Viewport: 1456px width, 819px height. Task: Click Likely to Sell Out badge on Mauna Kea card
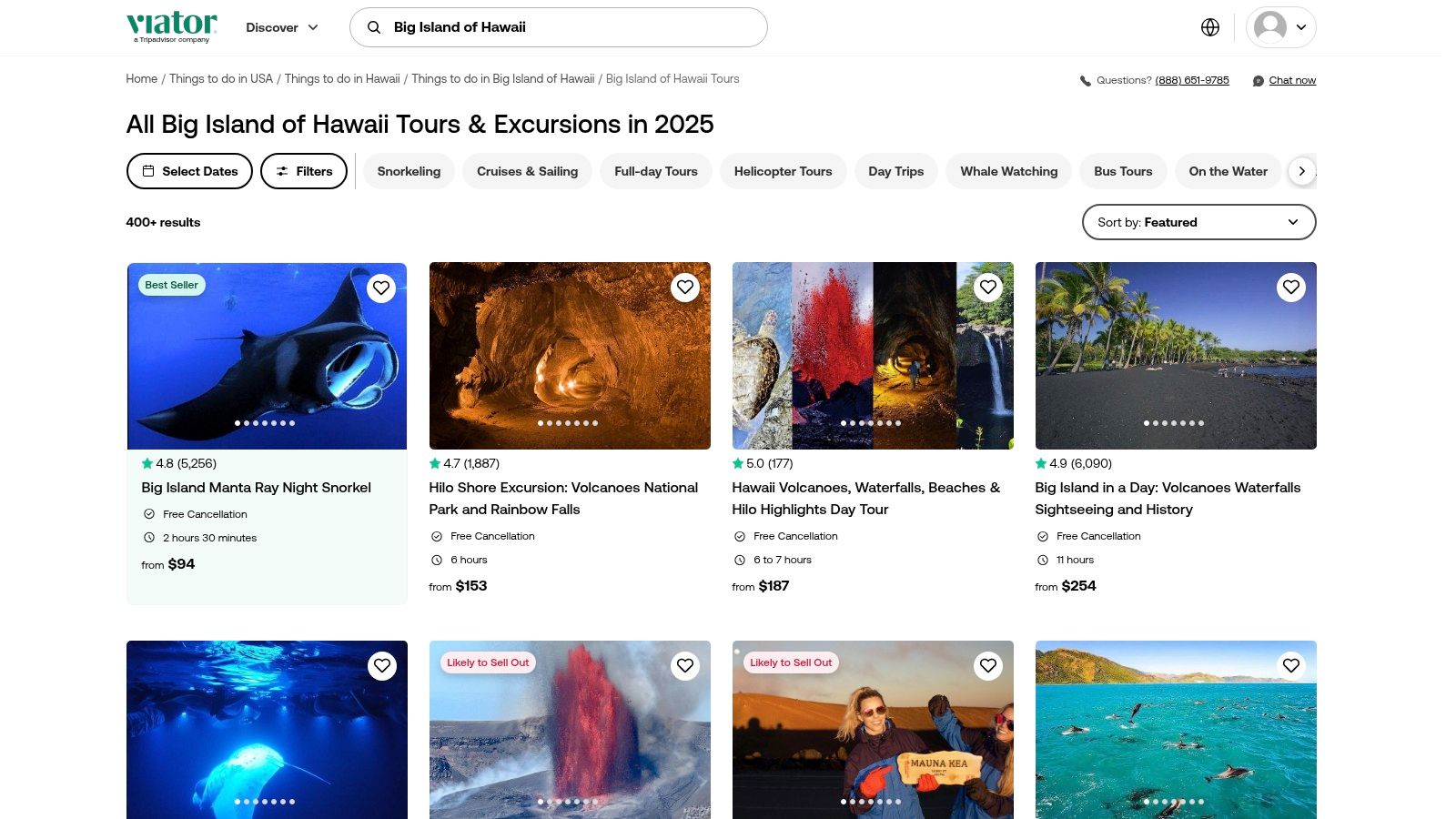pyautogui.click(x=791, y=662)
